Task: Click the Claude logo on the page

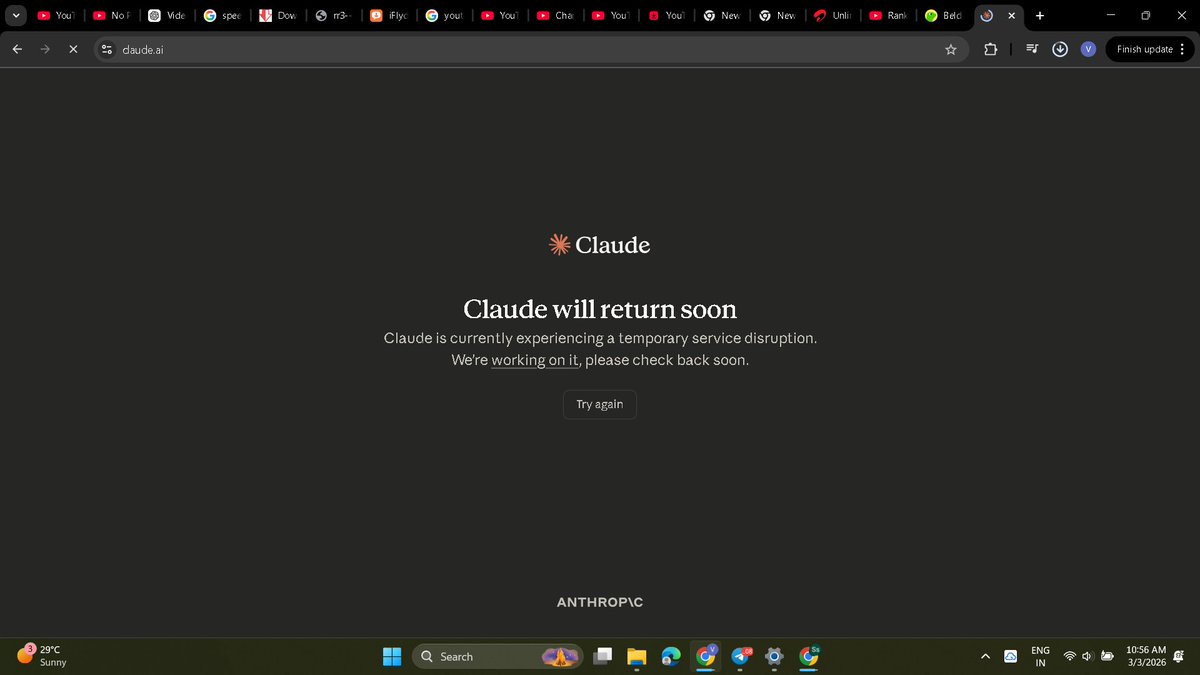Action: point(600,245)
